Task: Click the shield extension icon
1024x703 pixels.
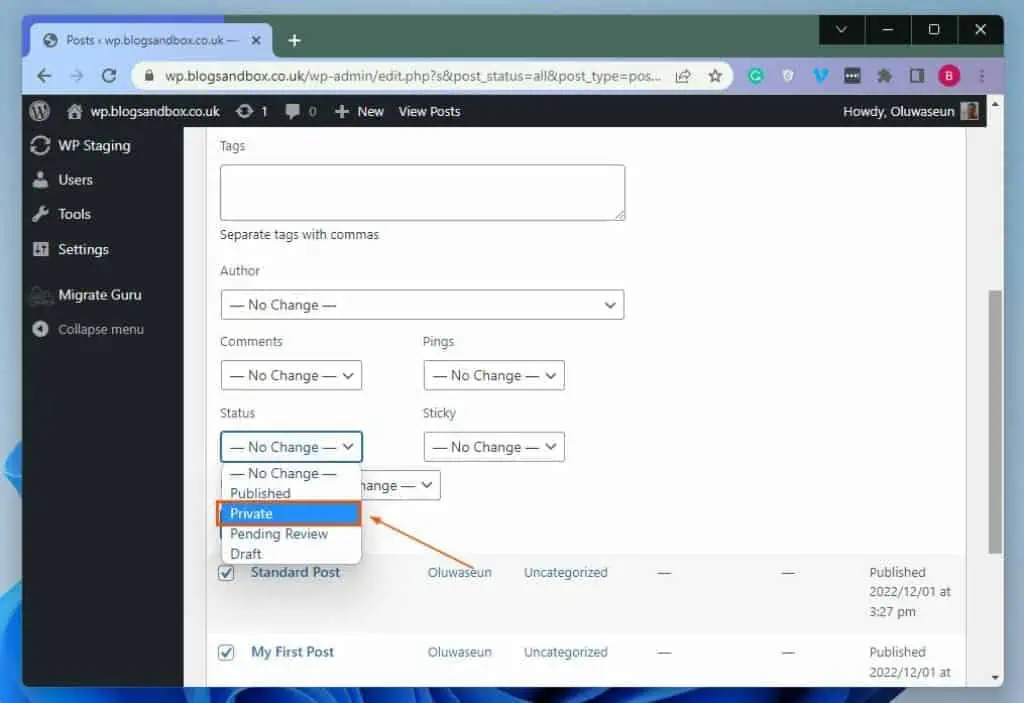Action: (x=788, y=76)
